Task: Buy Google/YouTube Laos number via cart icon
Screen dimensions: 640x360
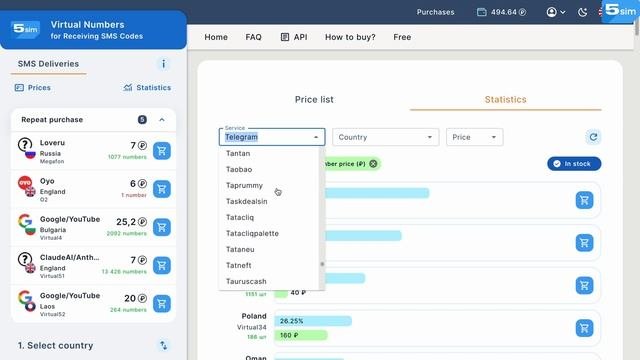Action: 162,304
